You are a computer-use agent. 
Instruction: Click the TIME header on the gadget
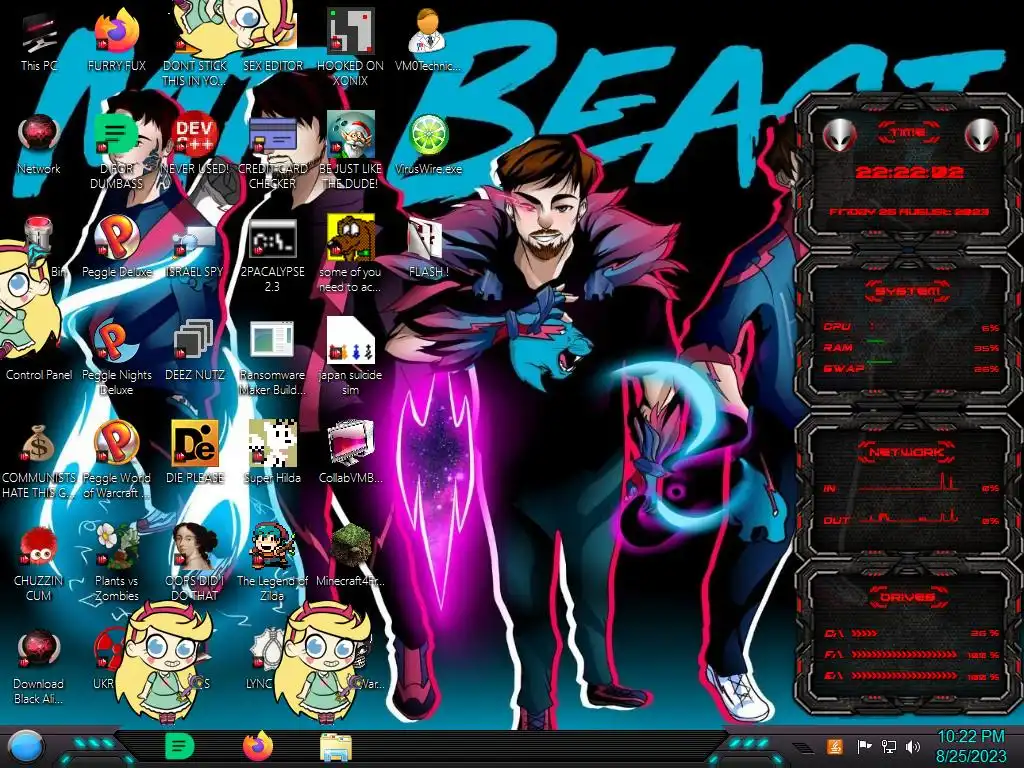point(908,133)
